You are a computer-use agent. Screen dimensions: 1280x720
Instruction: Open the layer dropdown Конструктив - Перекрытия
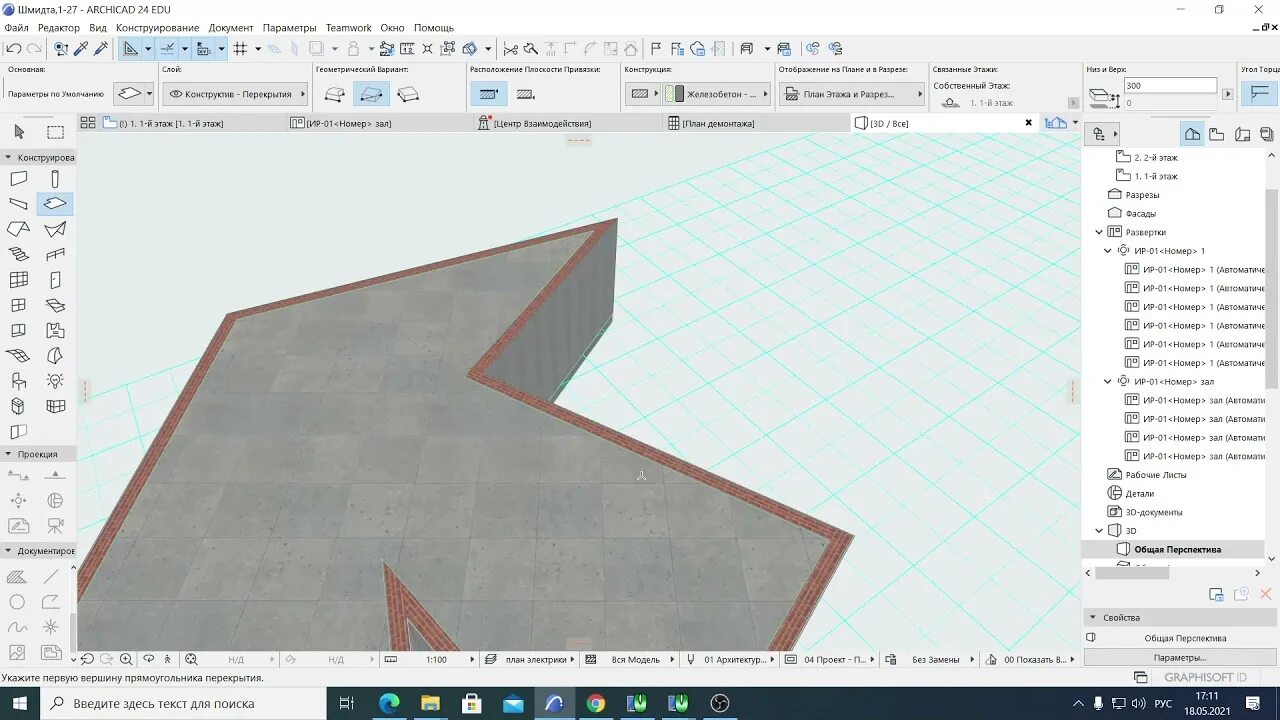235,94
